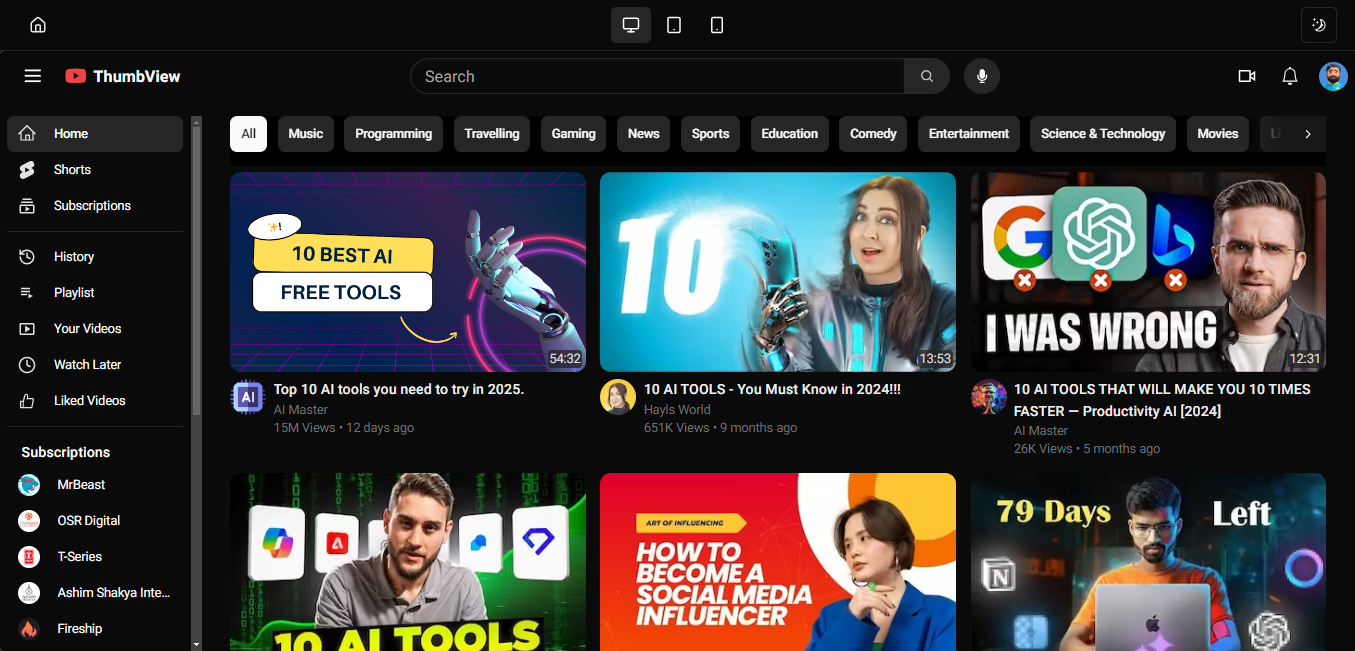Start a voice search with the microphone icon
This screenshot has width=1355, height=651.
coord(981,76)
